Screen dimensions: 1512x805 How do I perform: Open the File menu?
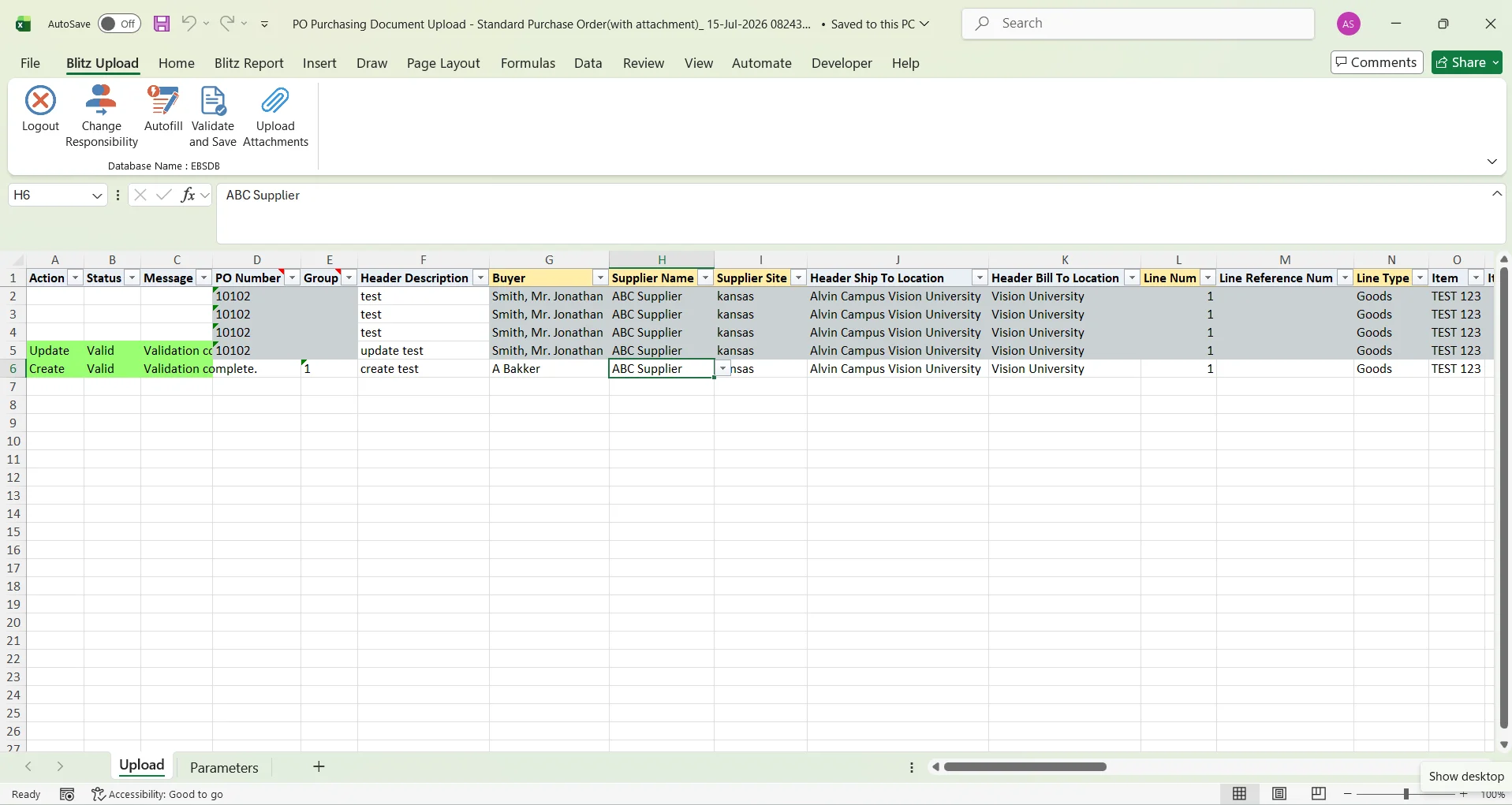[30, 63]
